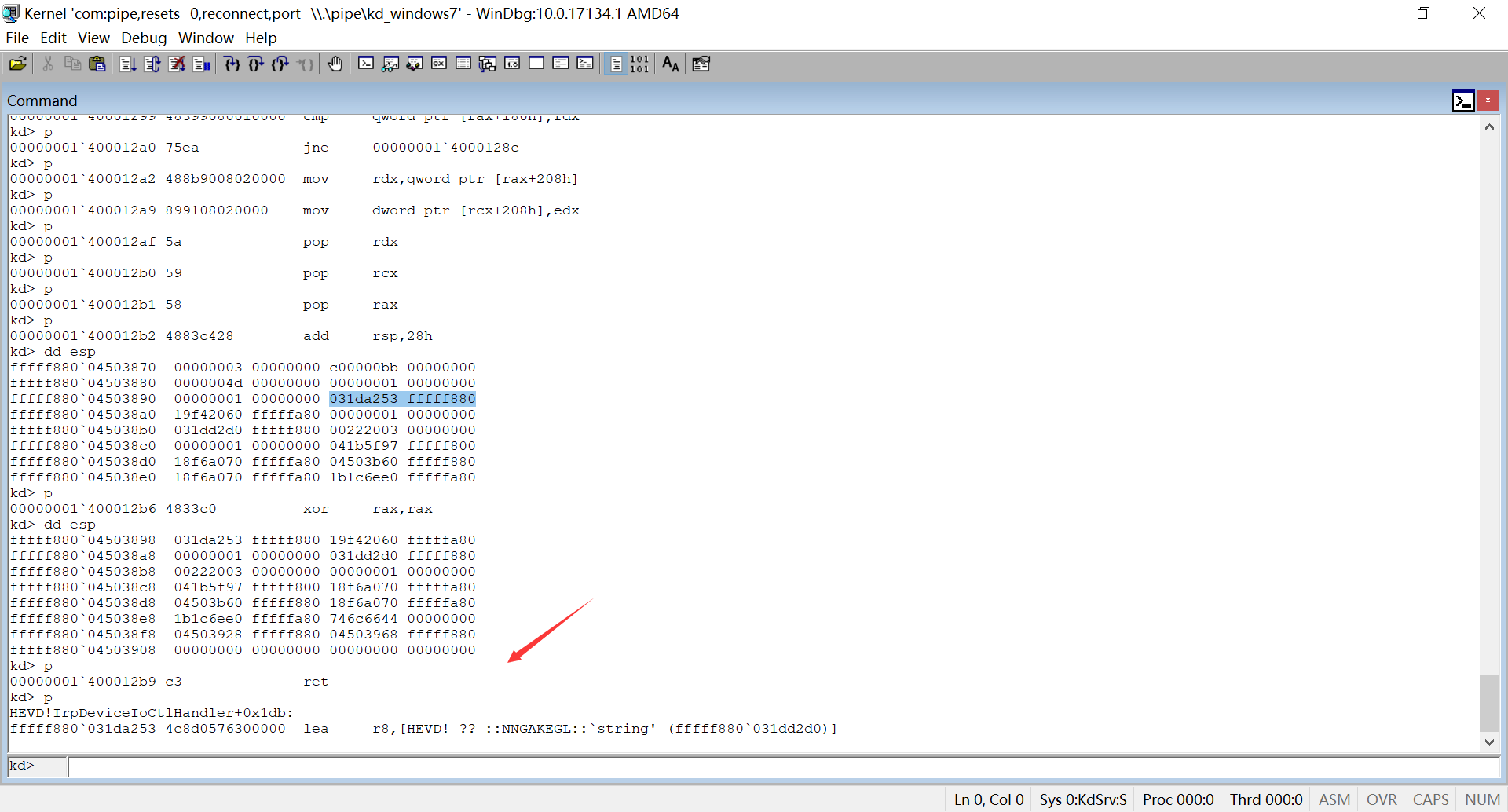Viewport: 1508px width, 812px height.
Task: Click the Copy toolbar icon
Action: click(x=72, y=64)
